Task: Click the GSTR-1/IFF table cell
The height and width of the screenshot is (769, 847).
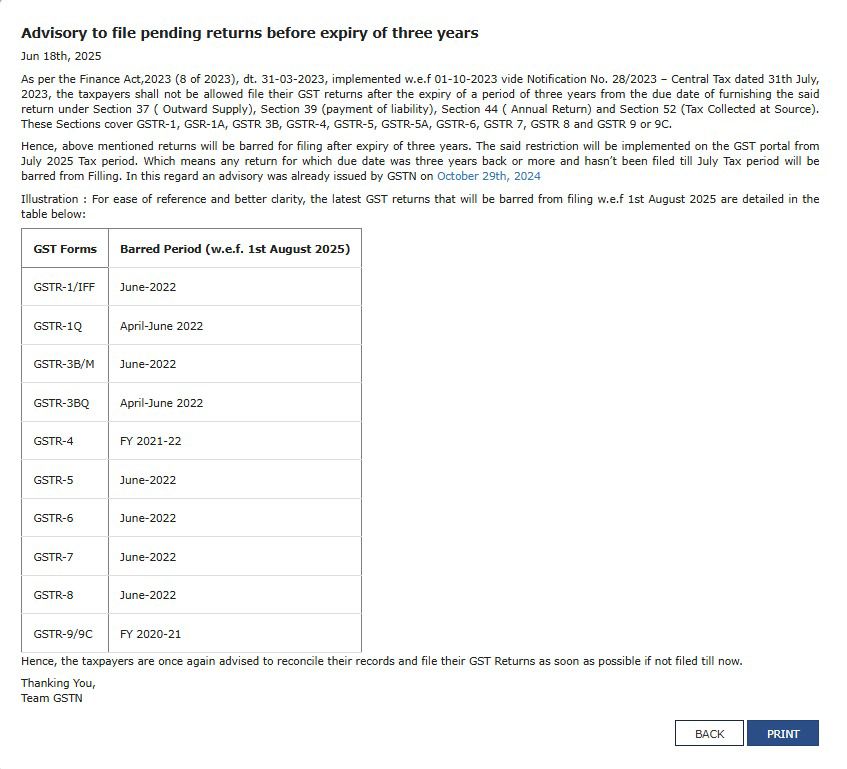Action: pos(64,287)
